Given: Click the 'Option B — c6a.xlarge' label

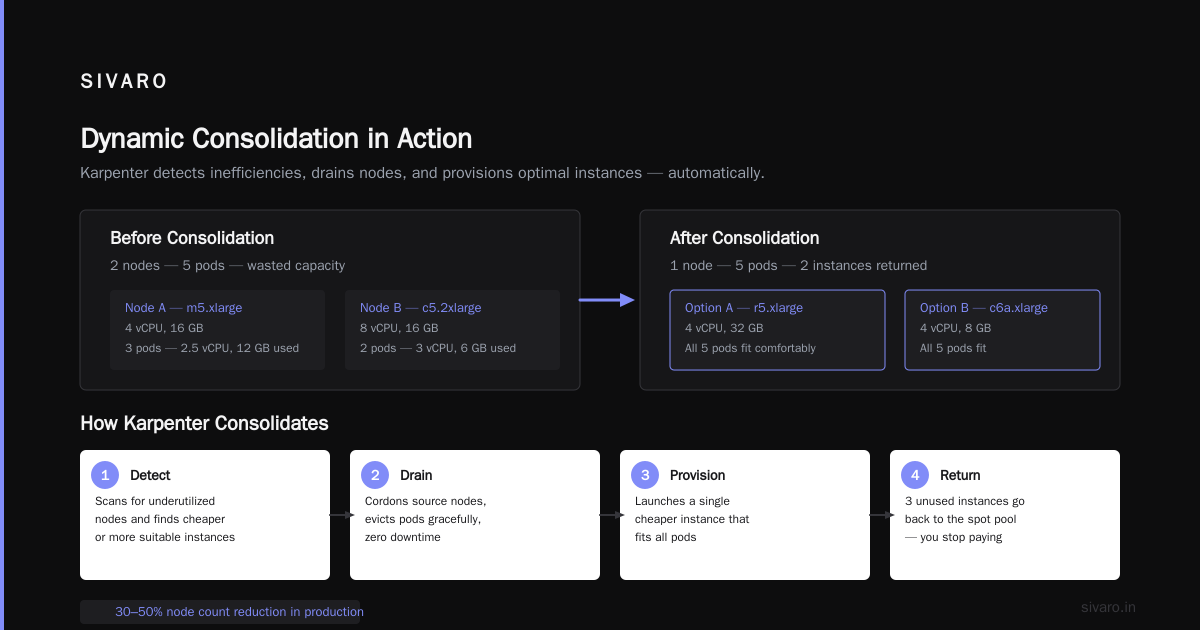Looking at the screenshot, I should click(984, 308).
